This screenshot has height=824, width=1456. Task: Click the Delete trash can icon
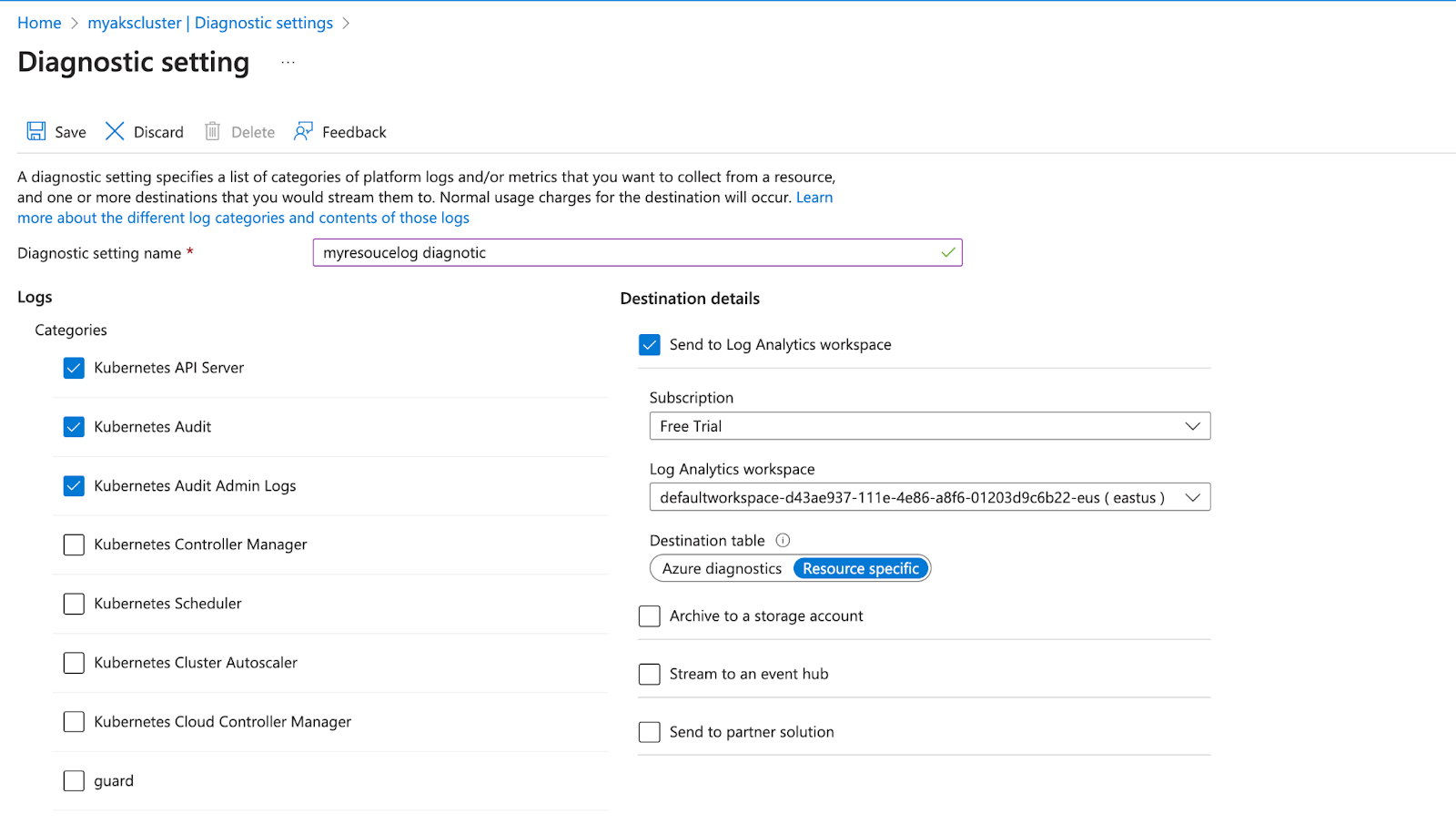point(212,131)
